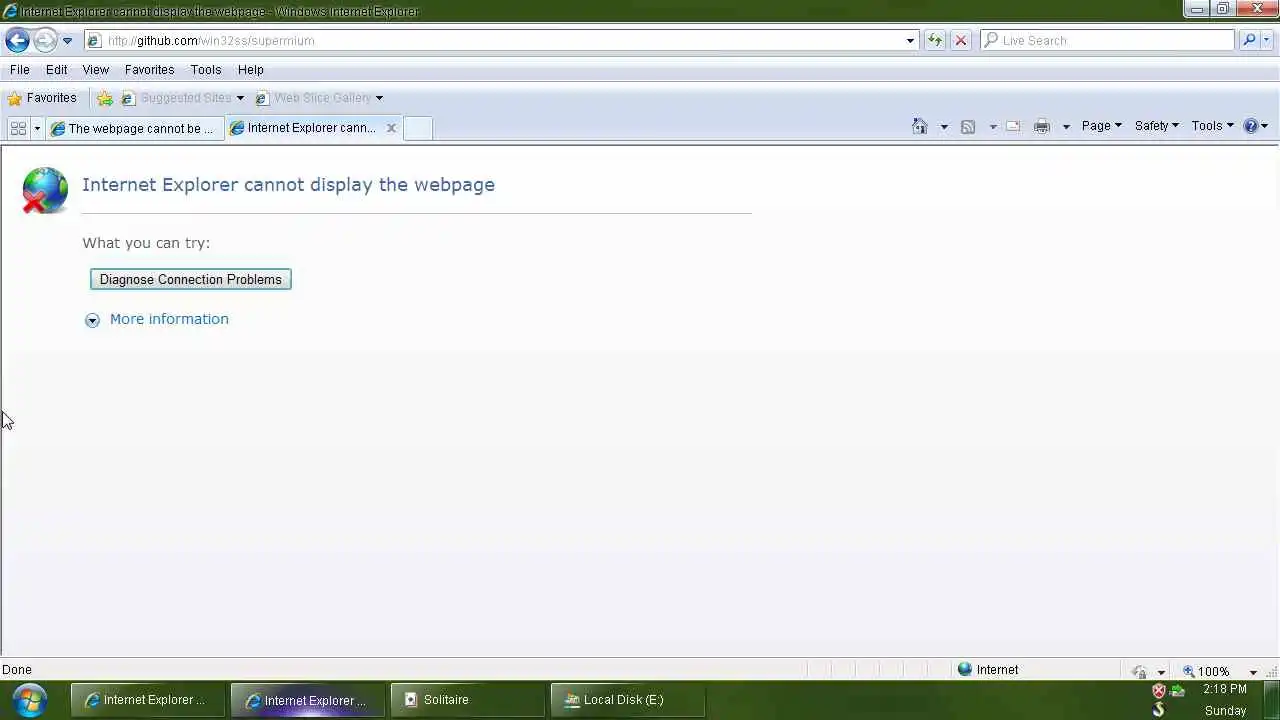The width and height of the screenshot is (1280, 720).
Task: Expand the Home button dropdown arrow
Action: coord(943,127)
